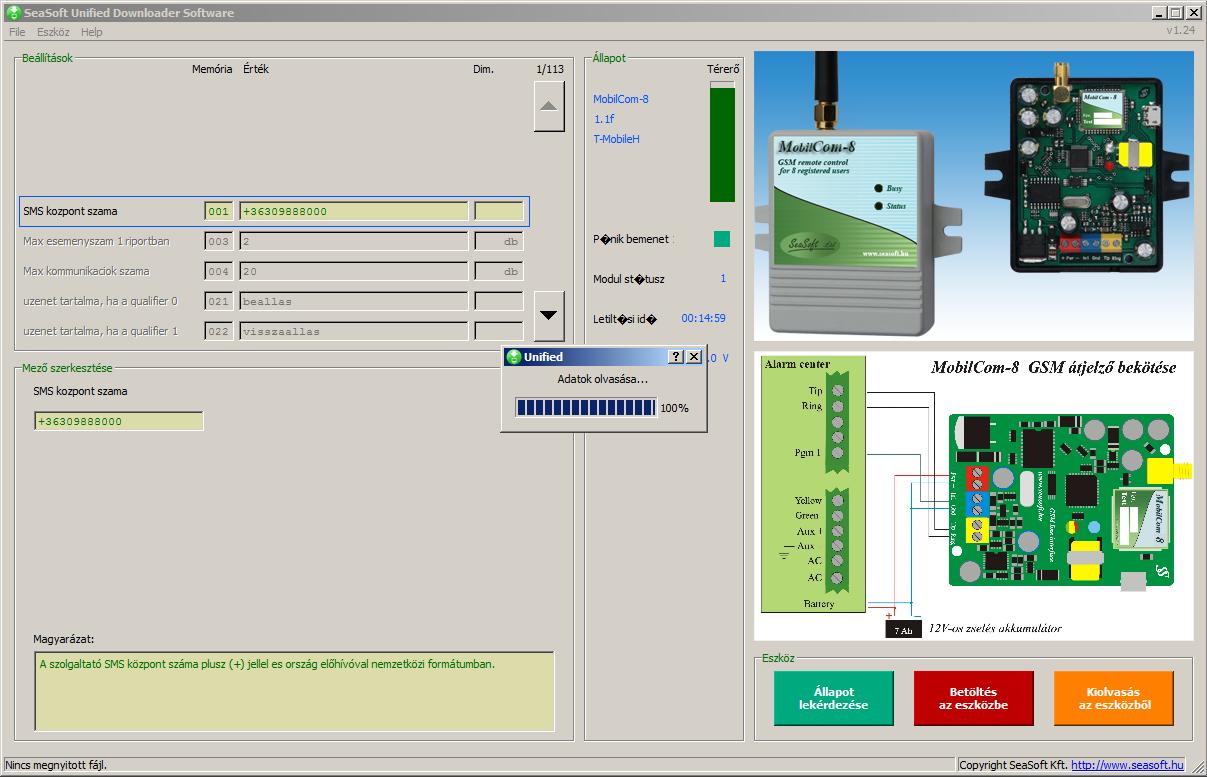Viewport: 1207px width, 777px height.
Task: Open the Help menu
Action: pyautogui.click(x=92, y=32)
